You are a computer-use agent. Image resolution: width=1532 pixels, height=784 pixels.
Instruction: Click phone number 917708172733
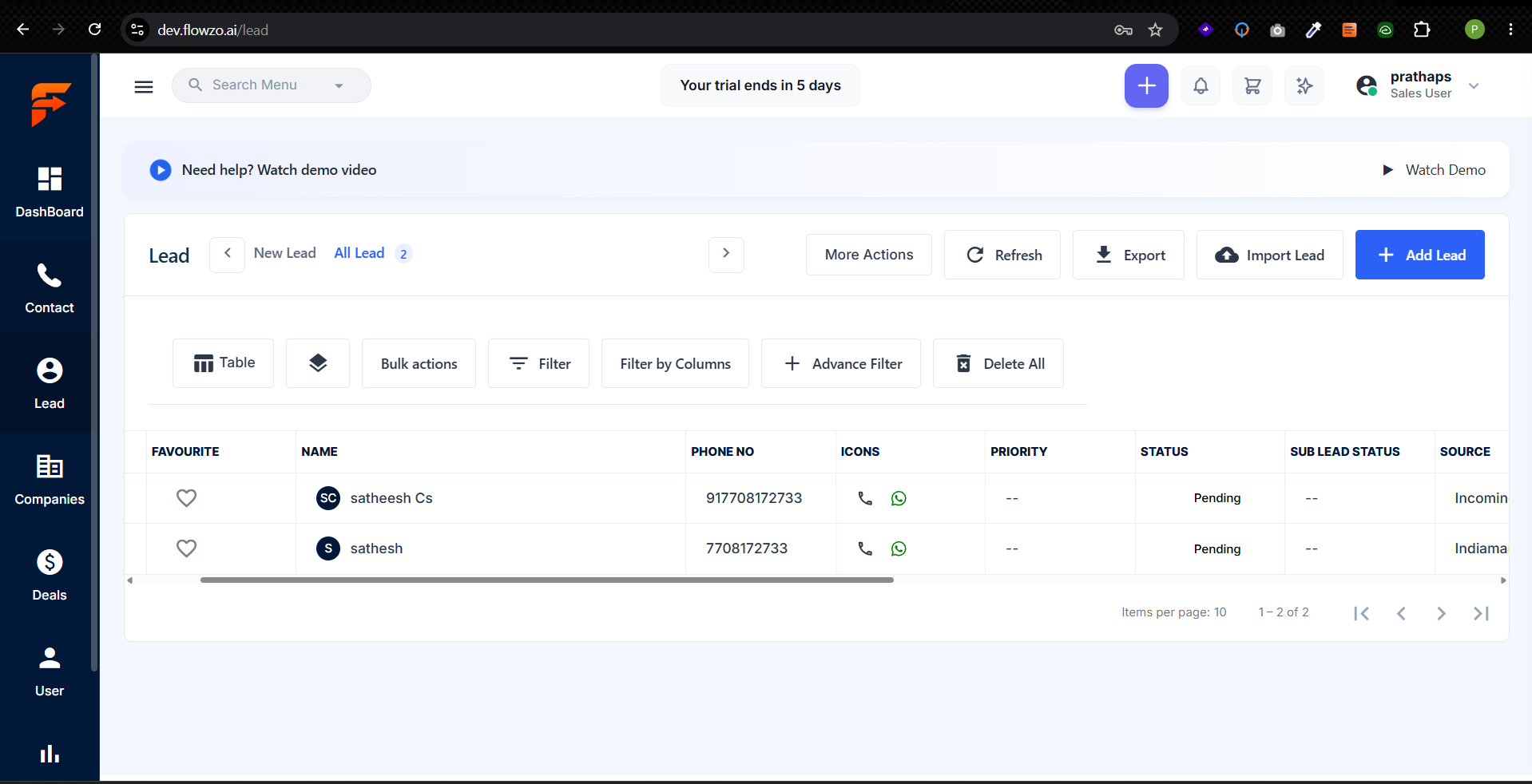pyautogui.click(x=754, y=498)
